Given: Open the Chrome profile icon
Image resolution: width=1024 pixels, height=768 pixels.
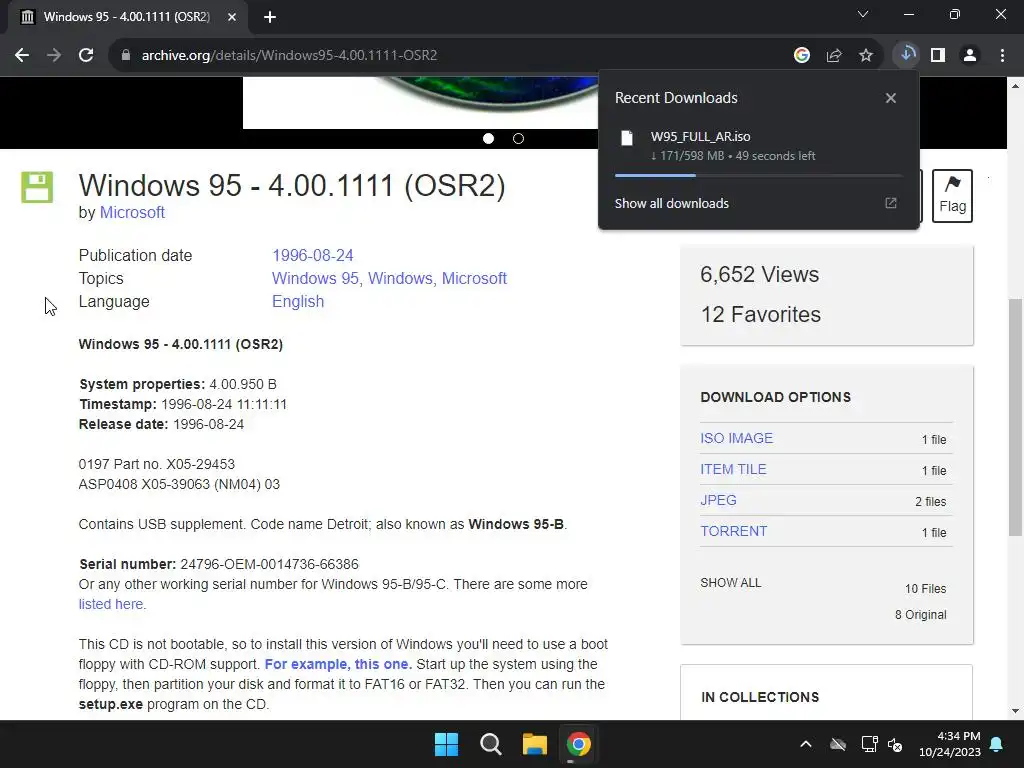Looking at the screenshot, I should [970, 55].
